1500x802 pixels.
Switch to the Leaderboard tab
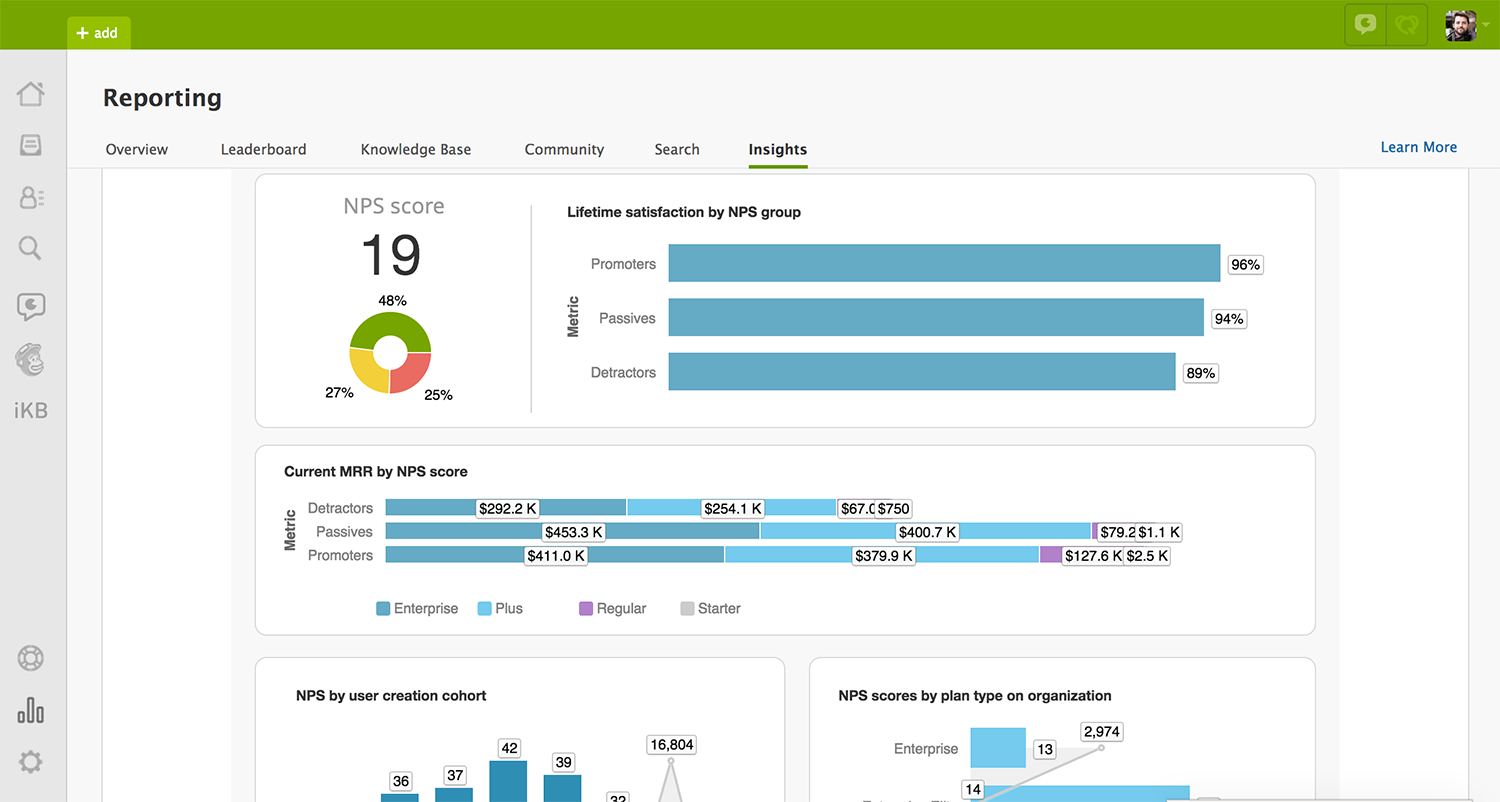click(x=263, y=149)
